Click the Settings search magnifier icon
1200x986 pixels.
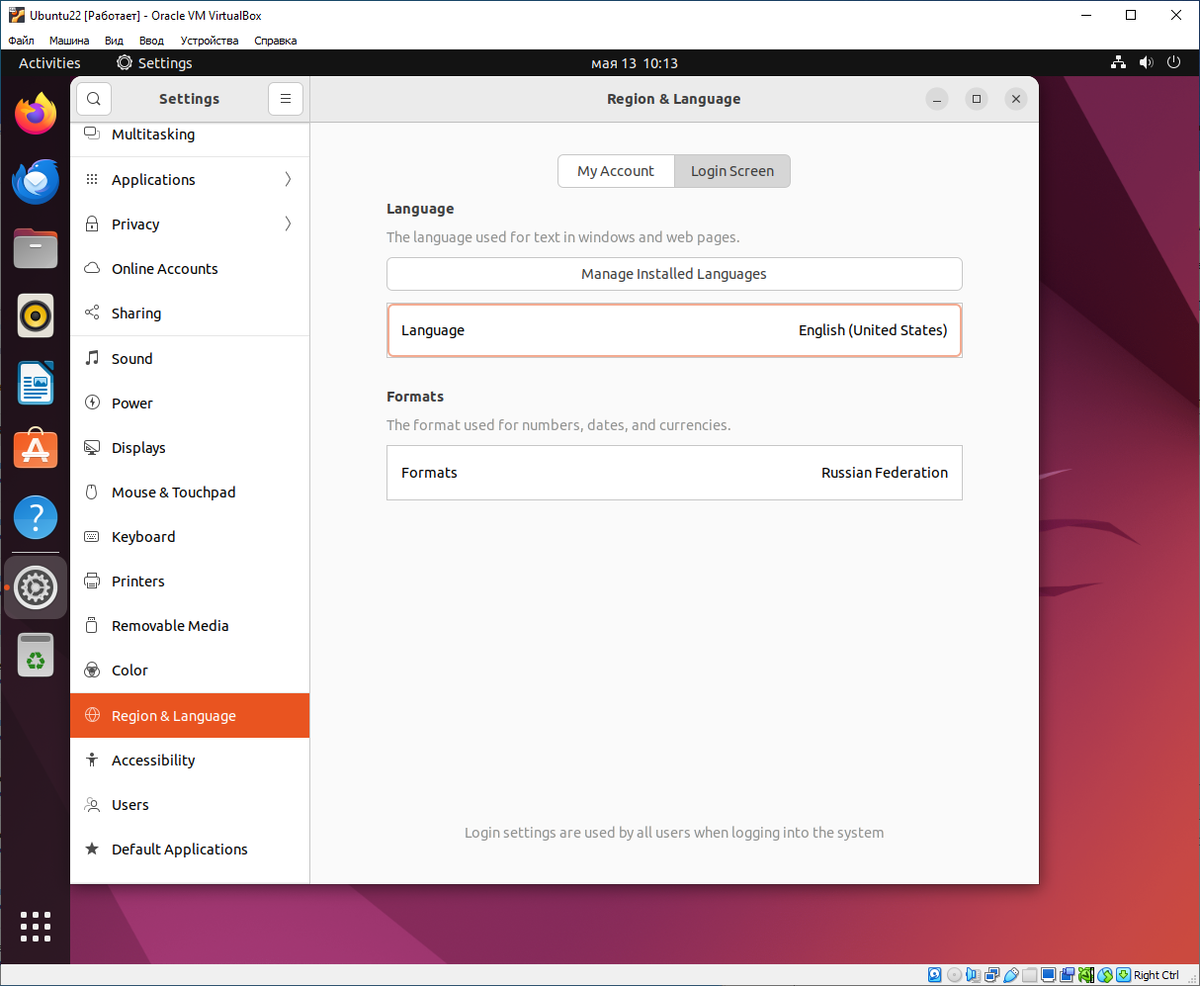(x=94, y=99)
